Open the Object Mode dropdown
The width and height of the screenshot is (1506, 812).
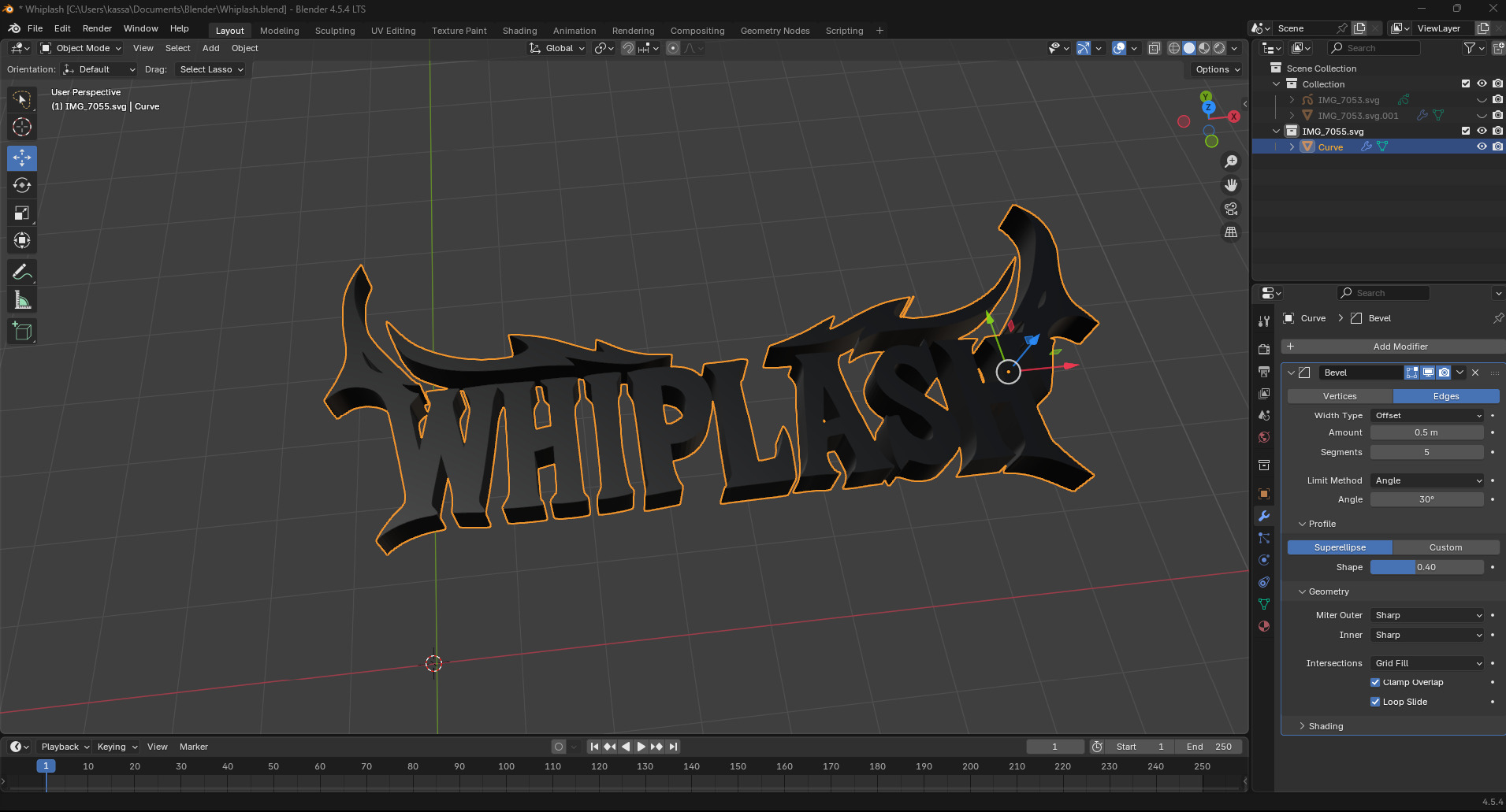pyautogui.click(x=81, y=48)
